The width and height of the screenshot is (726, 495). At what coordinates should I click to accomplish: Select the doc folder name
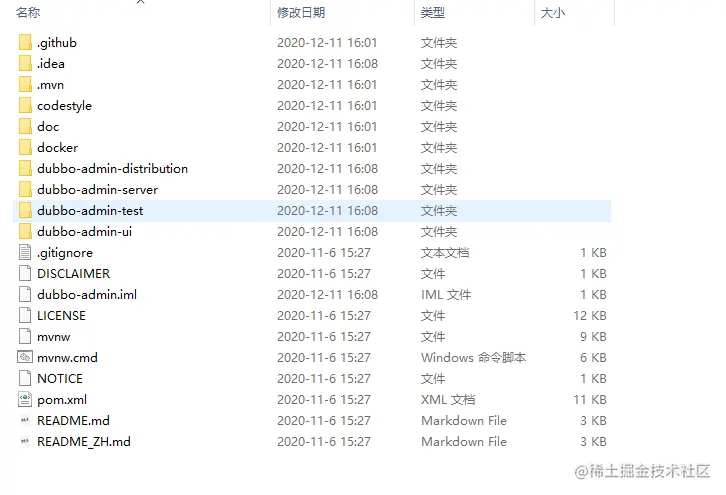pos(48,126)
